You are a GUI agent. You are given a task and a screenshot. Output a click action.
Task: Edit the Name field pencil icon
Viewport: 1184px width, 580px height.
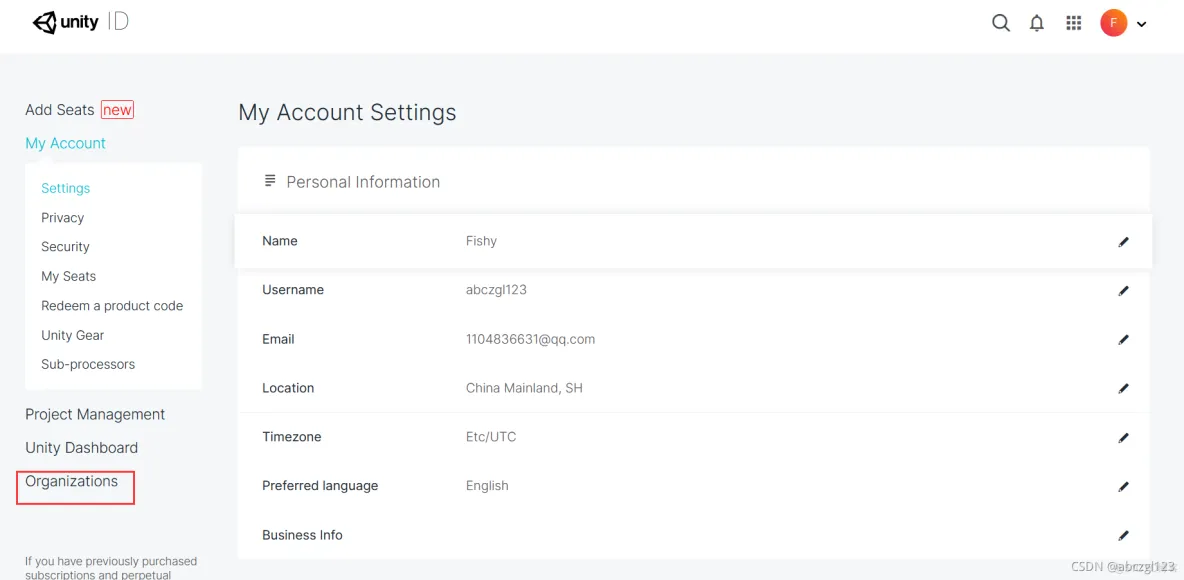(1124, 242)
